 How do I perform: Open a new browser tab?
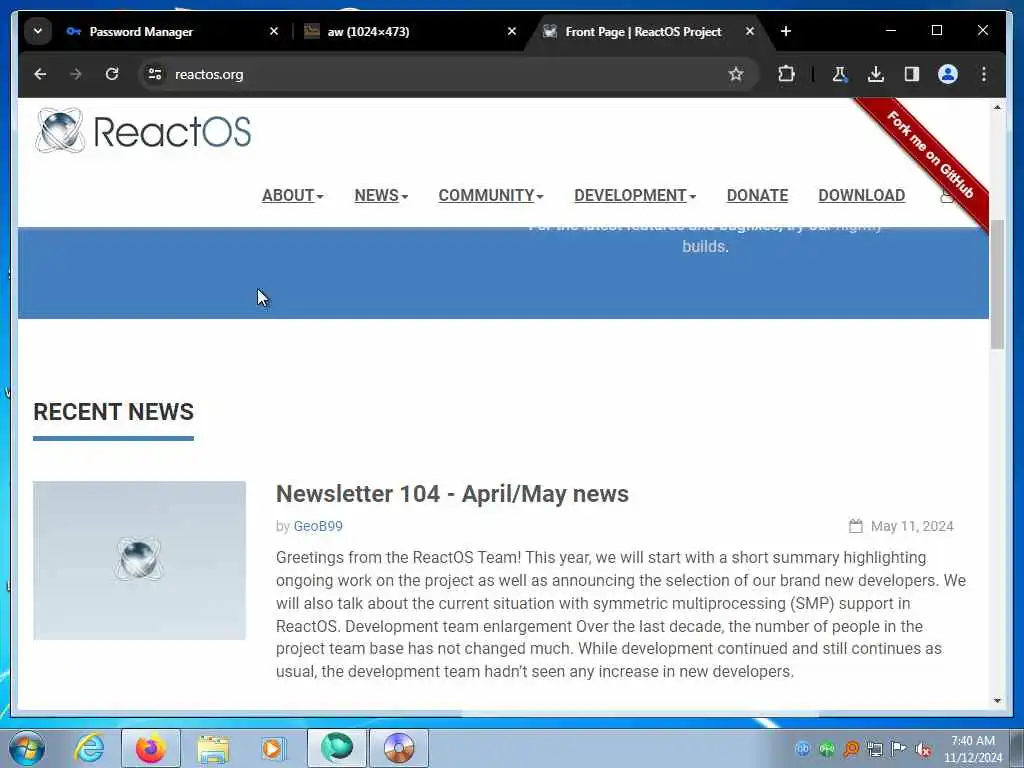[x=786, y=31]
